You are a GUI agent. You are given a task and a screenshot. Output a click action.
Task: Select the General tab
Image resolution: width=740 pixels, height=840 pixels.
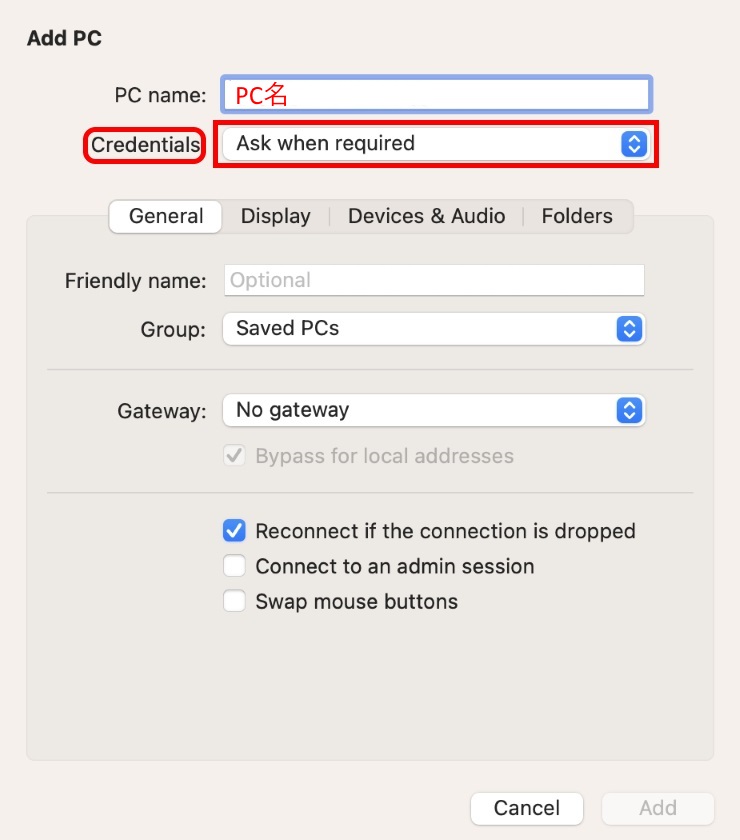pyautogui.click(x=166, y=216)
